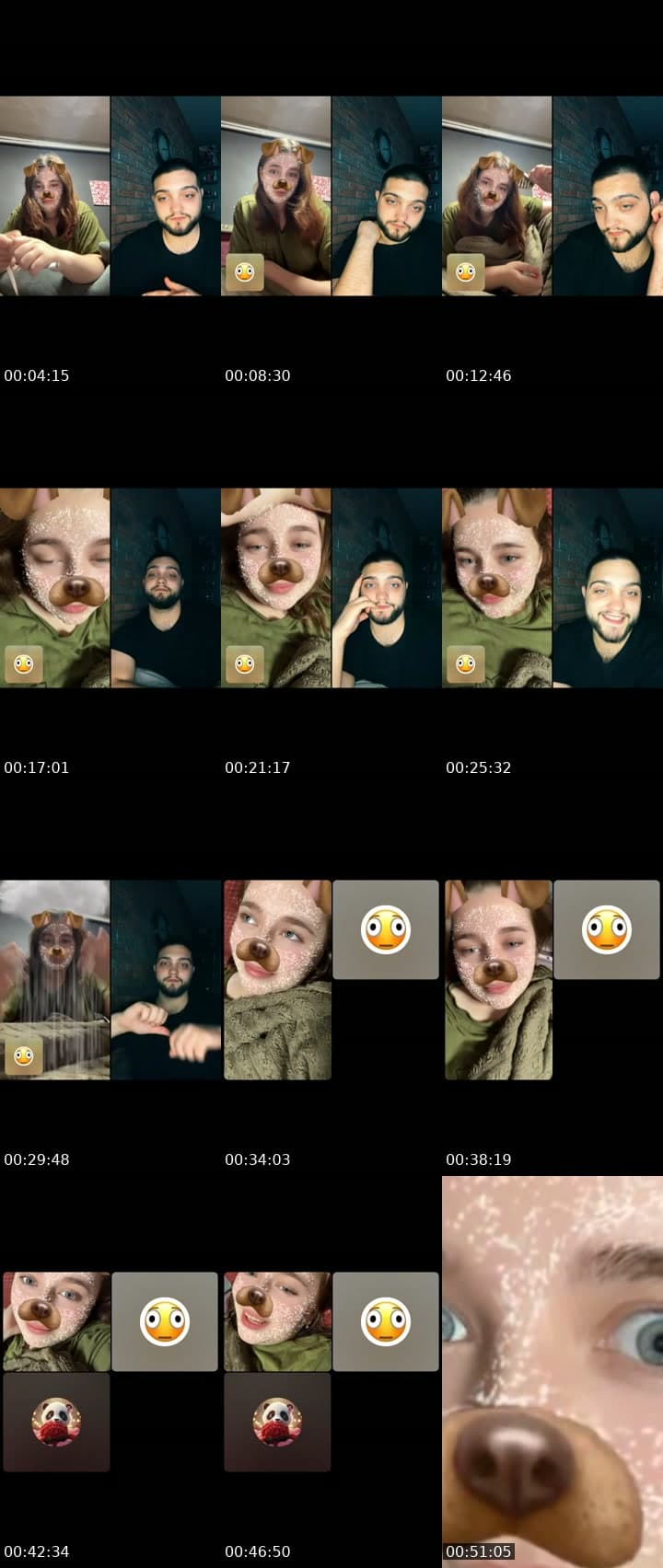Open the dog-filter close-up panel above 00:25:32
Image resolution: width=663 pixels, height=1568 pixels.
496,588
